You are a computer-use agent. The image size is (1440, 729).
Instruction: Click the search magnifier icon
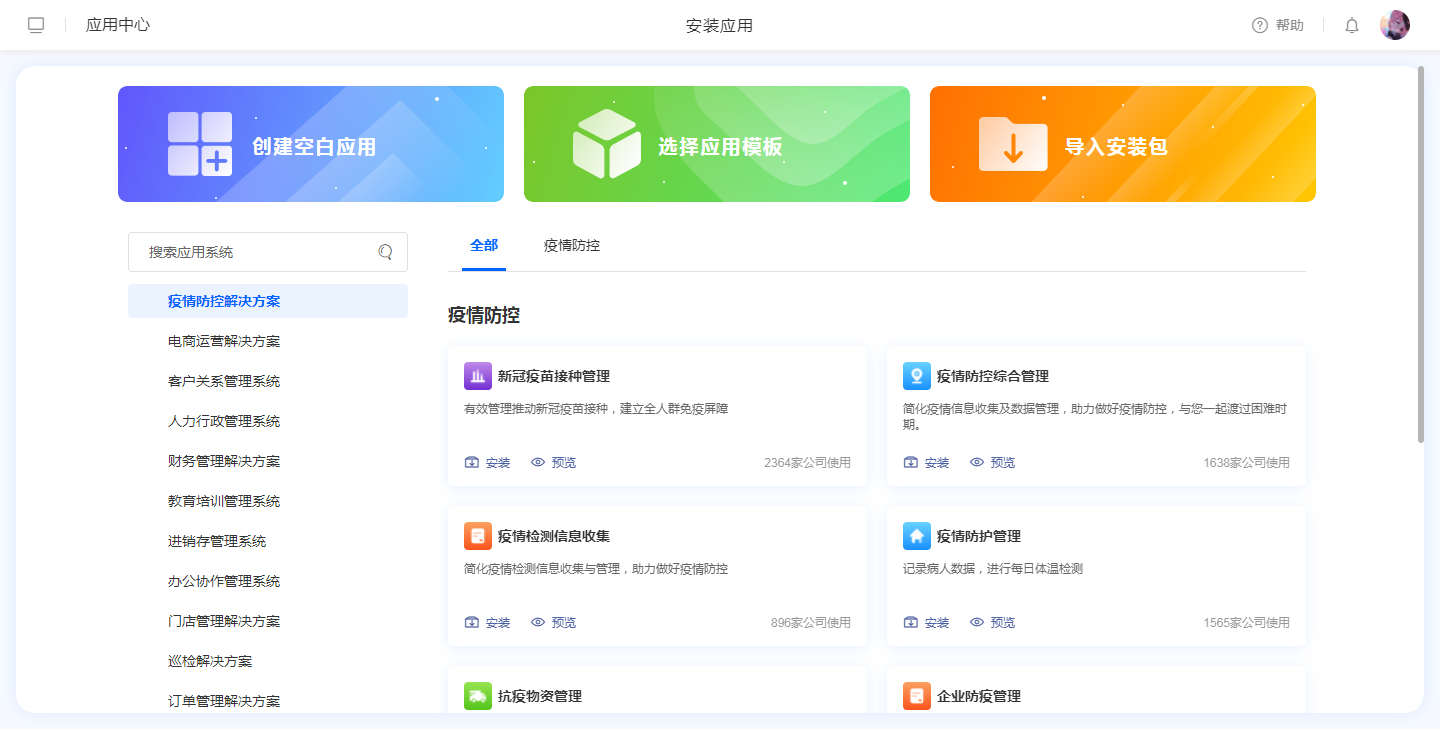pyautogui.click(x=385, y=252)
